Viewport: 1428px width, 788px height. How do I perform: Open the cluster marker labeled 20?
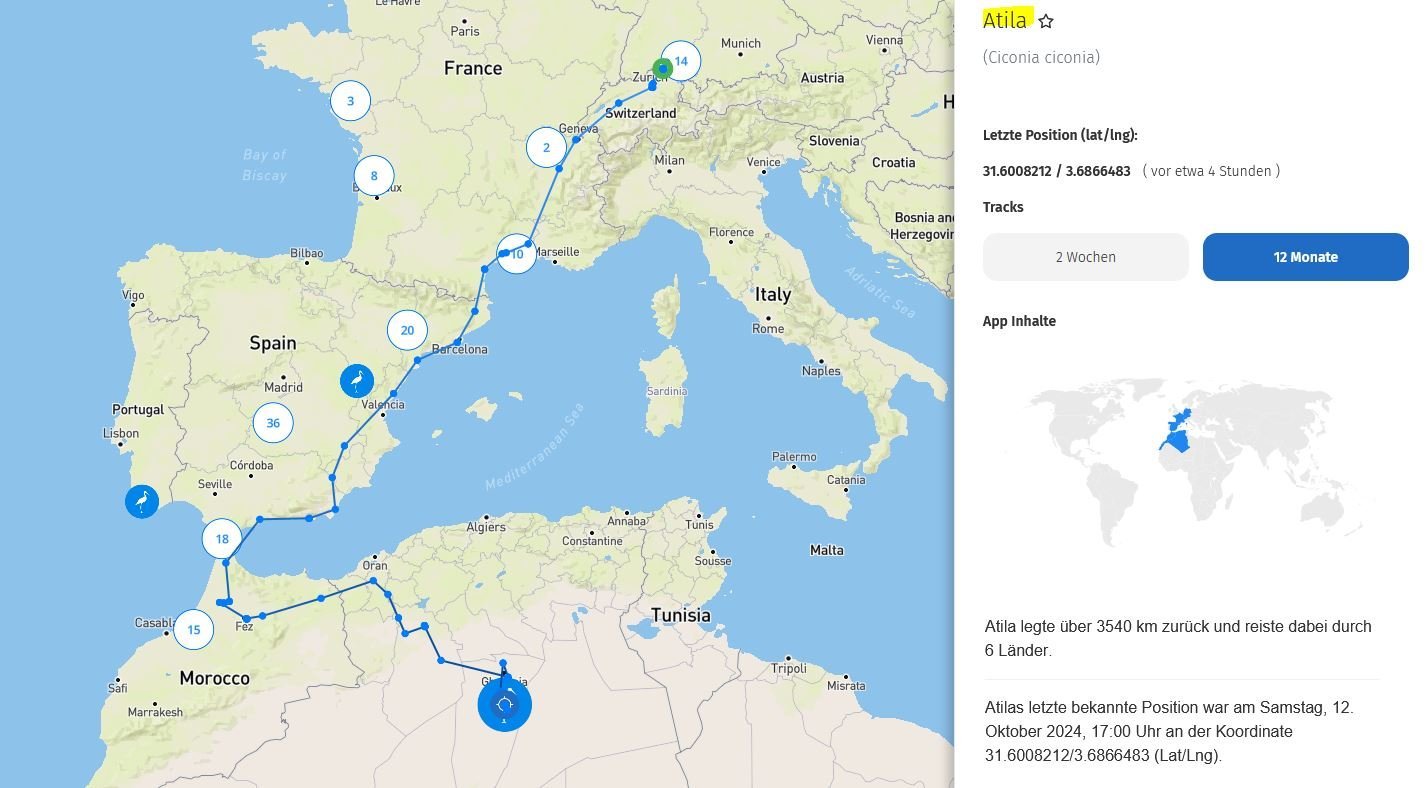pyautogui.click(x=407, y=330)
